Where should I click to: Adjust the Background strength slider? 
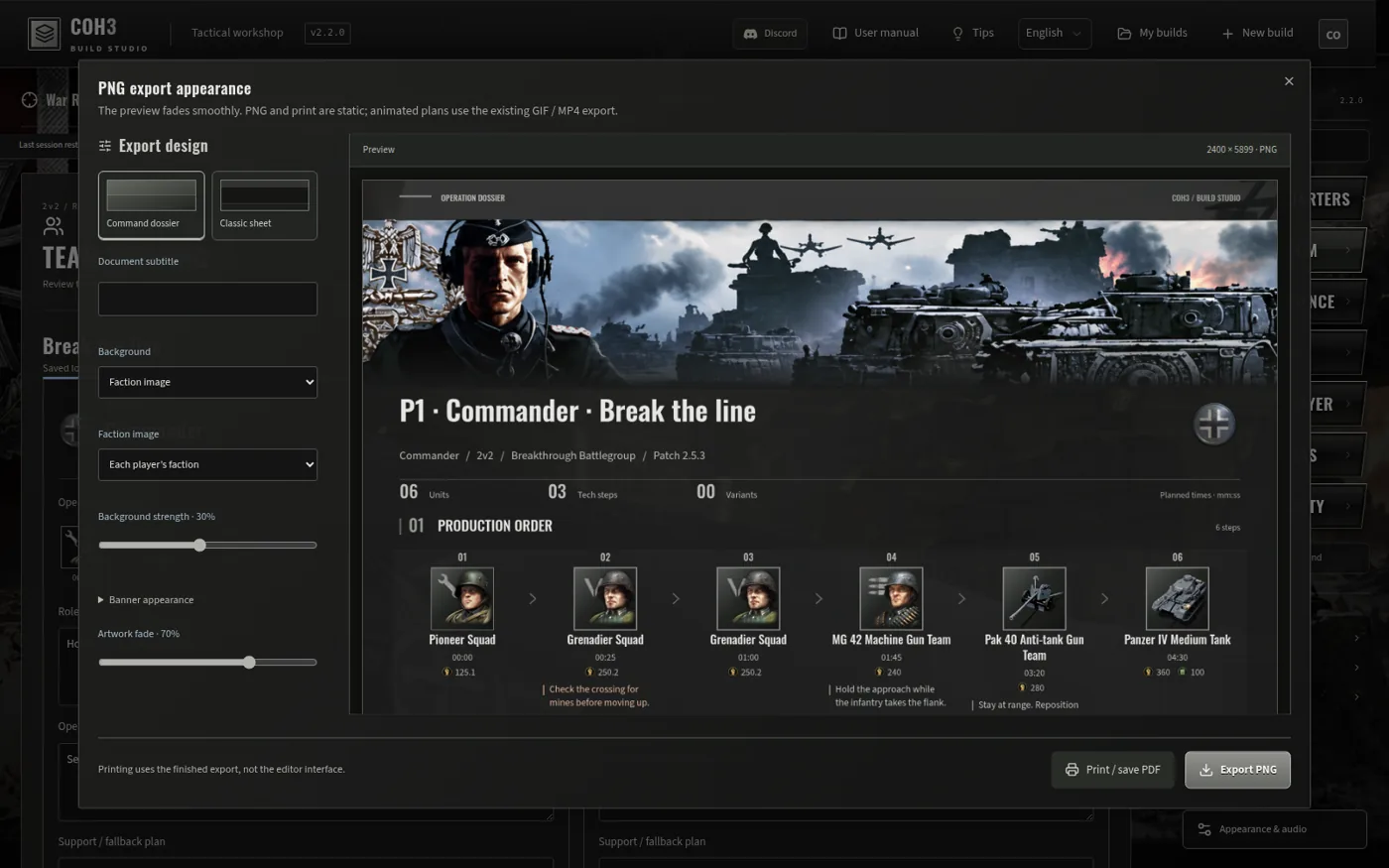(x=207, y=546)
